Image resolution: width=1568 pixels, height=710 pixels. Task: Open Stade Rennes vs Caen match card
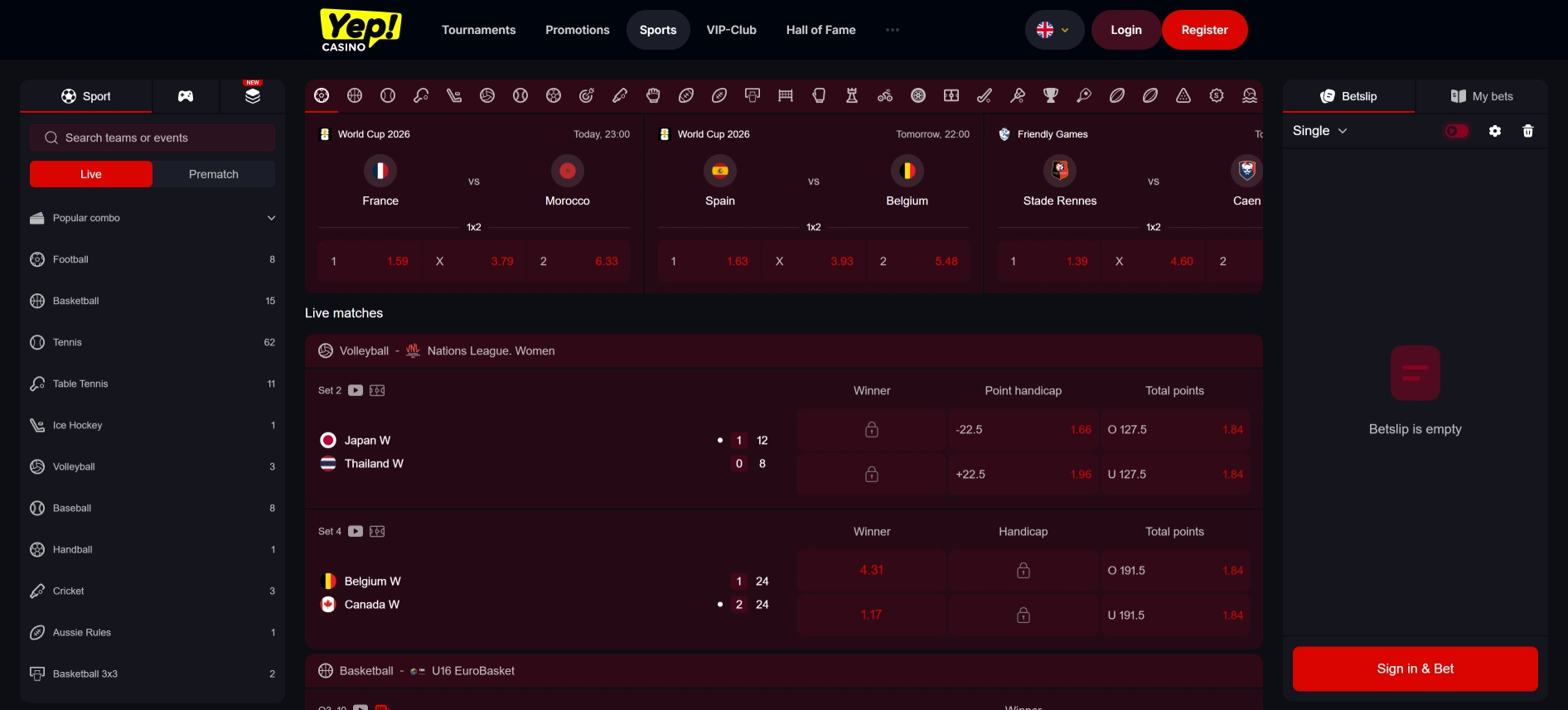(x=1124, y=203)
